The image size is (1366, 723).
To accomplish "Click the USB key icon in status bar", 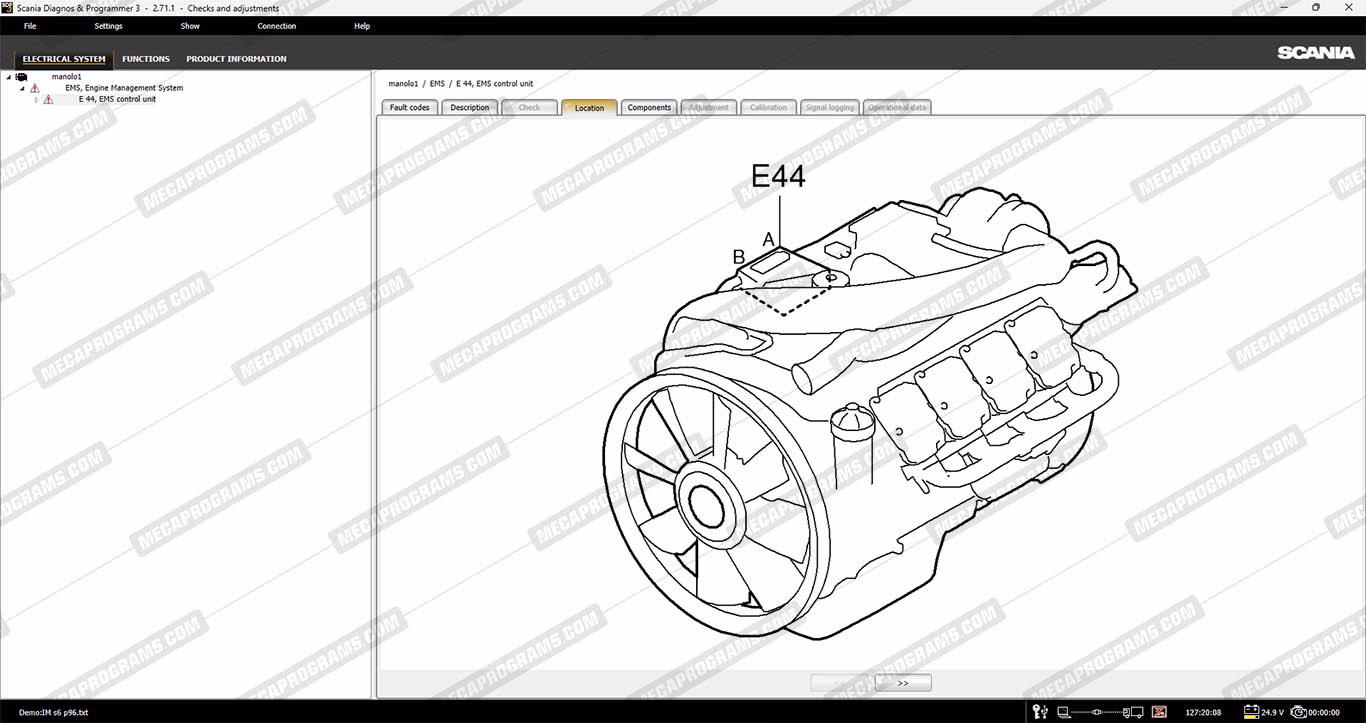I will click(1040, 712).
